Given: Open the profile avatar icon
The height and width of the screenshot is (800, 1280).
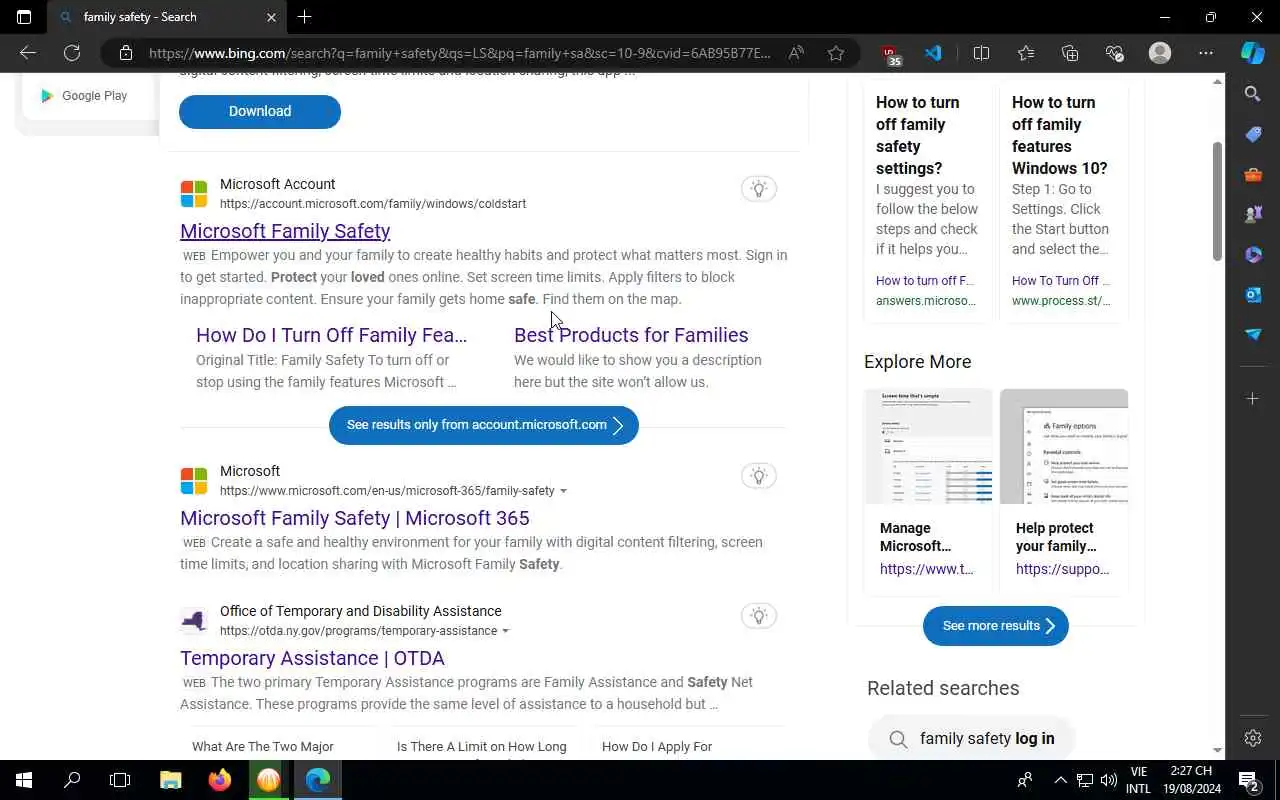Looking at the screenshot, I should (1160, 53).
